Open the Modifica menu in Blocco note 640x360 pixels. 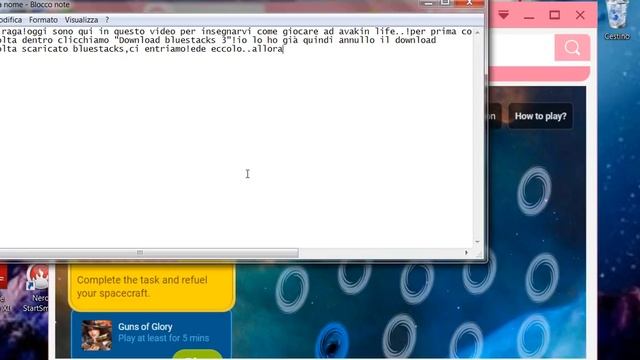11,20
